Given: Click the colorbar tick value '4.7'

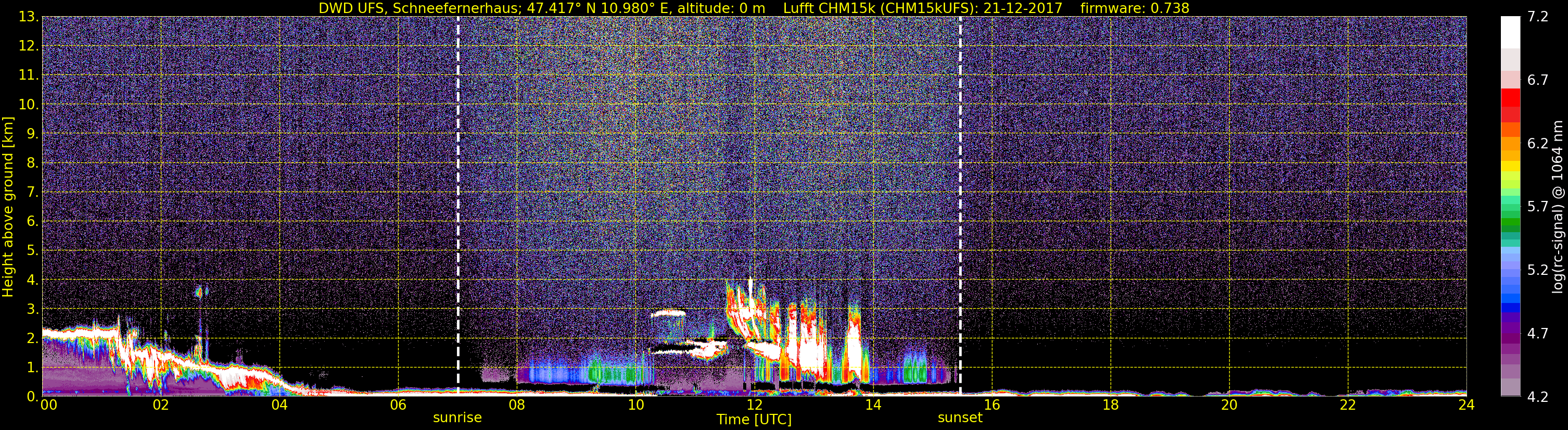Looking at the screenshot, I should pos(1538,334).
